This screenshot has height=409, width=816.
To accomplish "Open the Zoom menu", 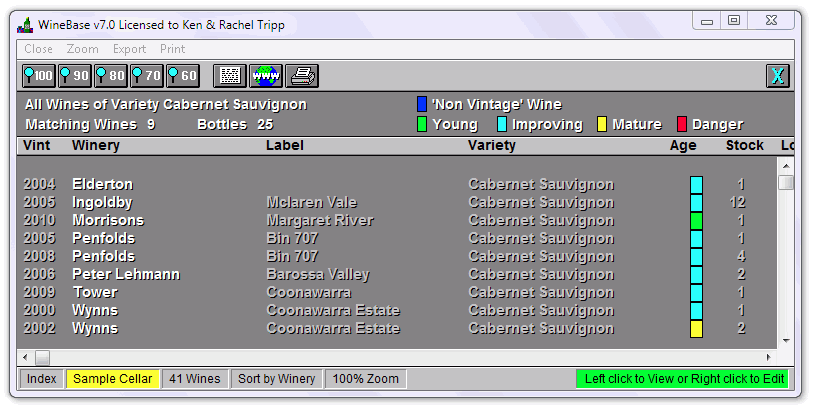I will pos(82,49).
